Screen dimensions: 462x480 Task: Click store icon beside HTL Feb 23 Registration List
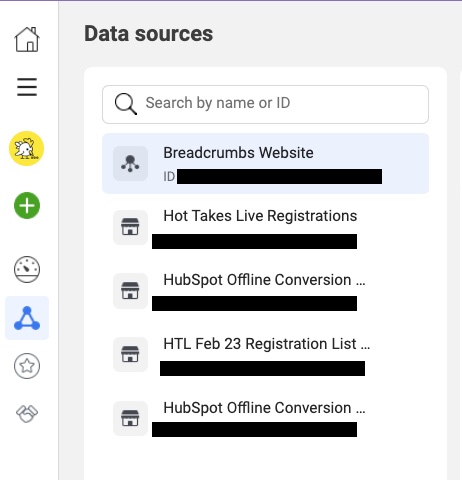click(x=130, y=354)
